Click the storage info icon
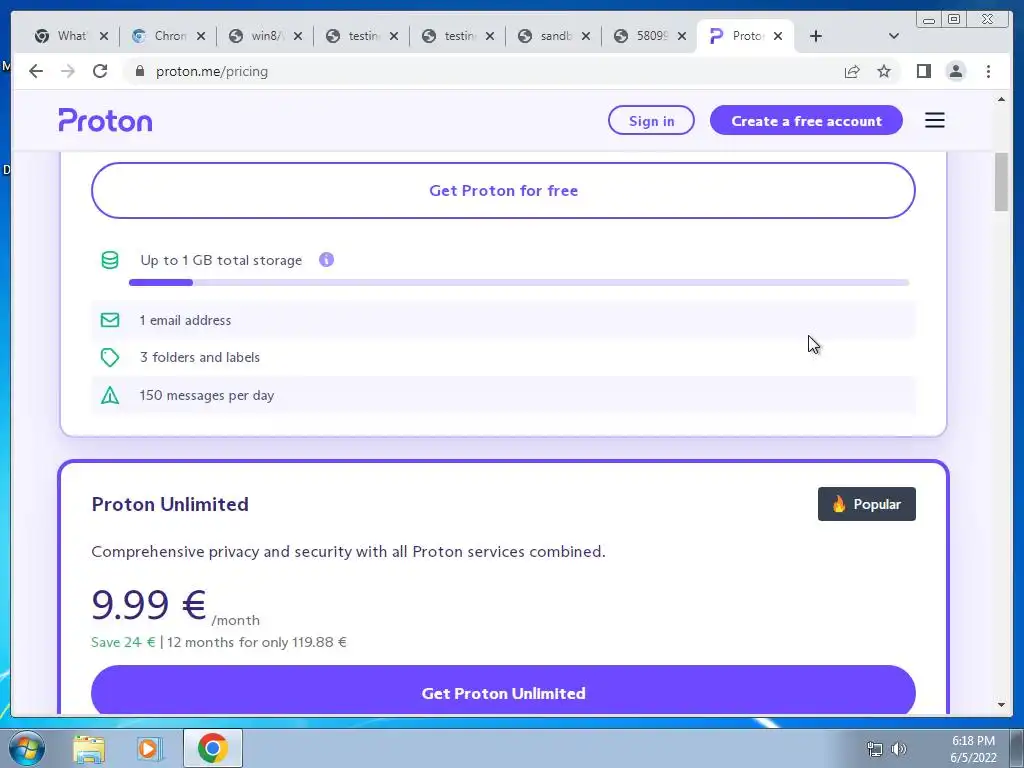Screen dimensions: 1024x768 click(327, 260)
